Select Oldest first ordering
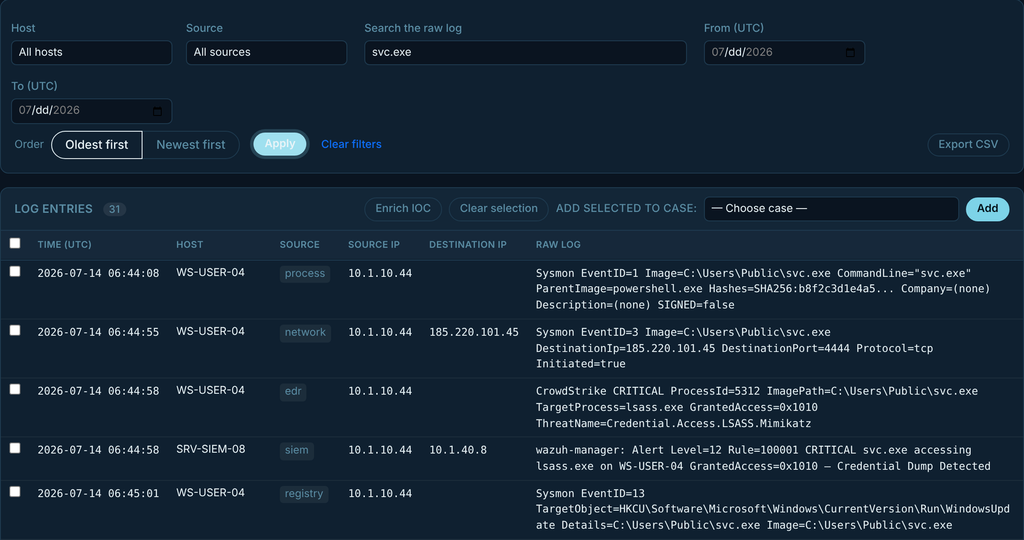 tap(97, 145)
